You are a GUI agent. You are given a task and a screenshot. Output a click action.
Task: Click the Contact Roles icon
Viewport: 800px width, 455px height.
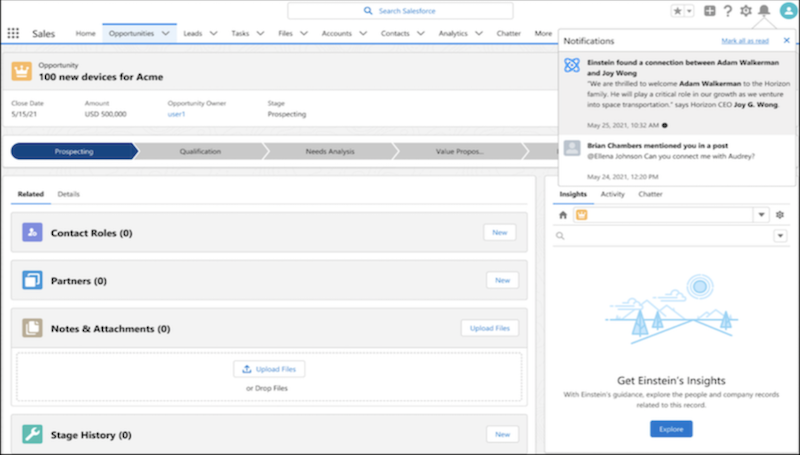[32, 233]
